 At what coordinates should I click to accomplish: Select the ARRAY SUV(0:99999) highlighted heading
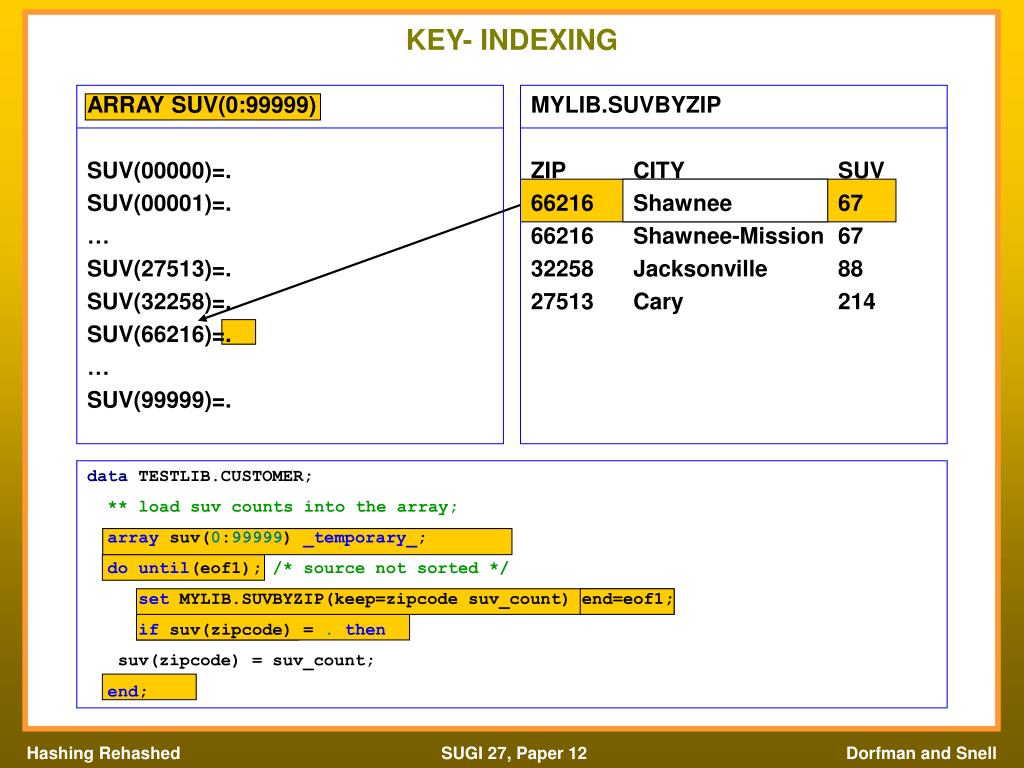tap(202, 106)
